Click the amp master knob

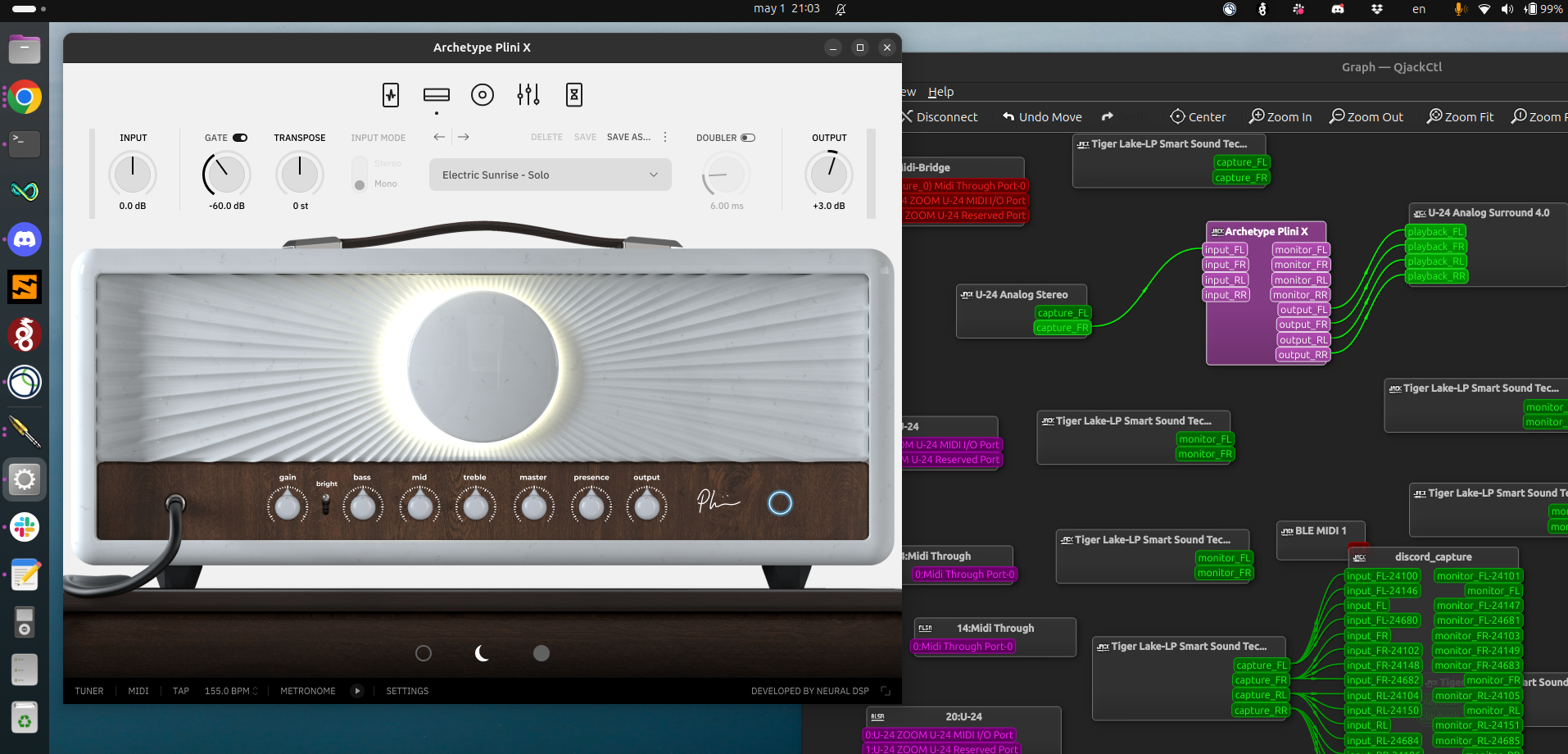click(533, 506)
